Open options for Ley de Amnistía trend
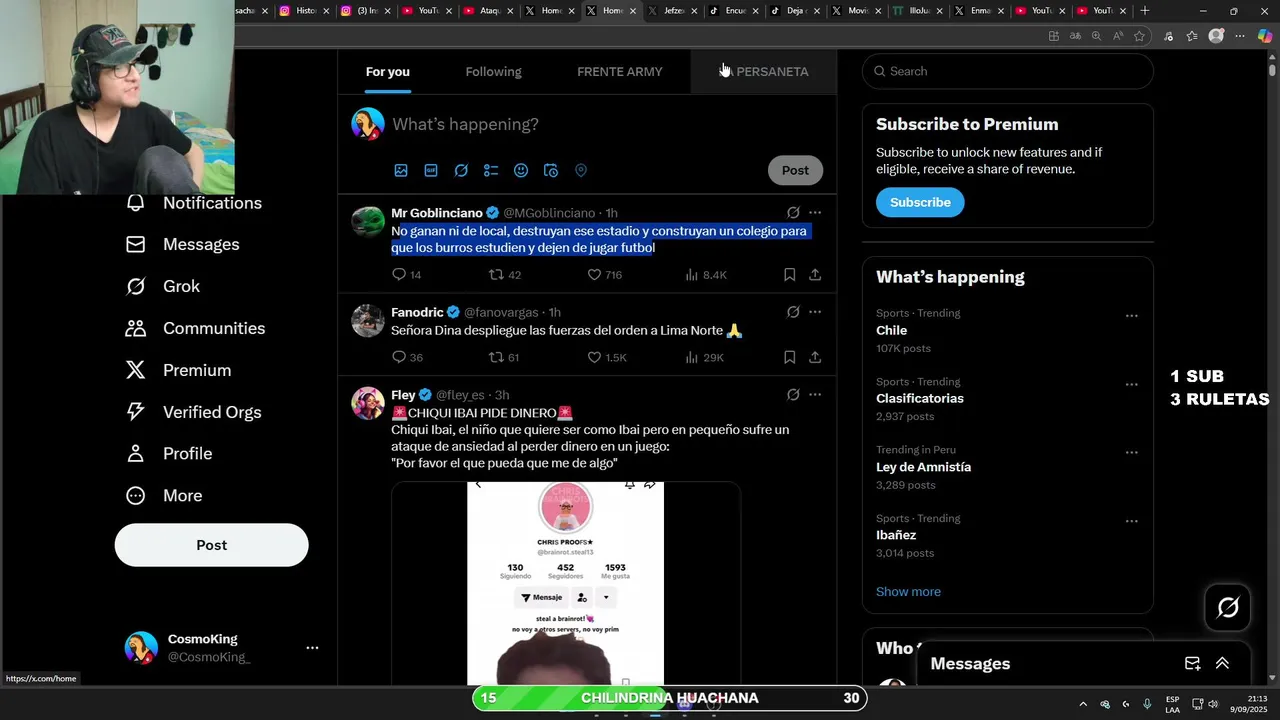Viewport: 1280px width, 720px height. pyautogui.click(x=1132, y=452)
